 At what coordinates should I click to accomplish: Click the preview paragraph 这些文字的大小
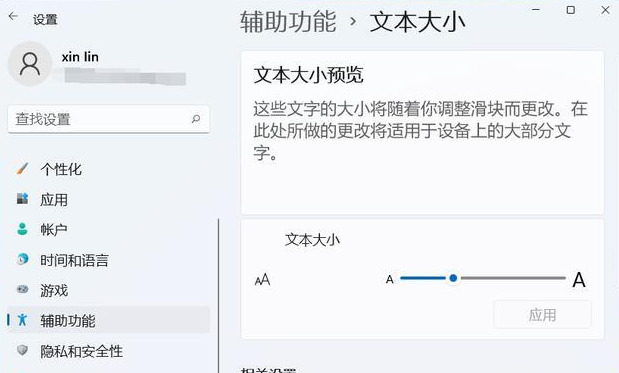point(420,131)
